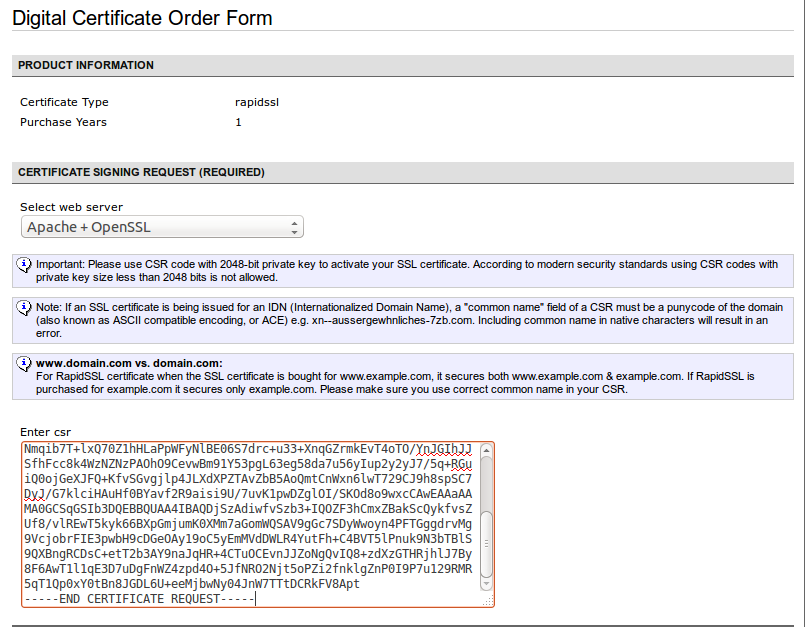Image resolution: width=805 pixels, height=627 pixels.
Task: Click the CSR line starting "8F6AwT1l1qE3D7"
Action: coord(248,568)
